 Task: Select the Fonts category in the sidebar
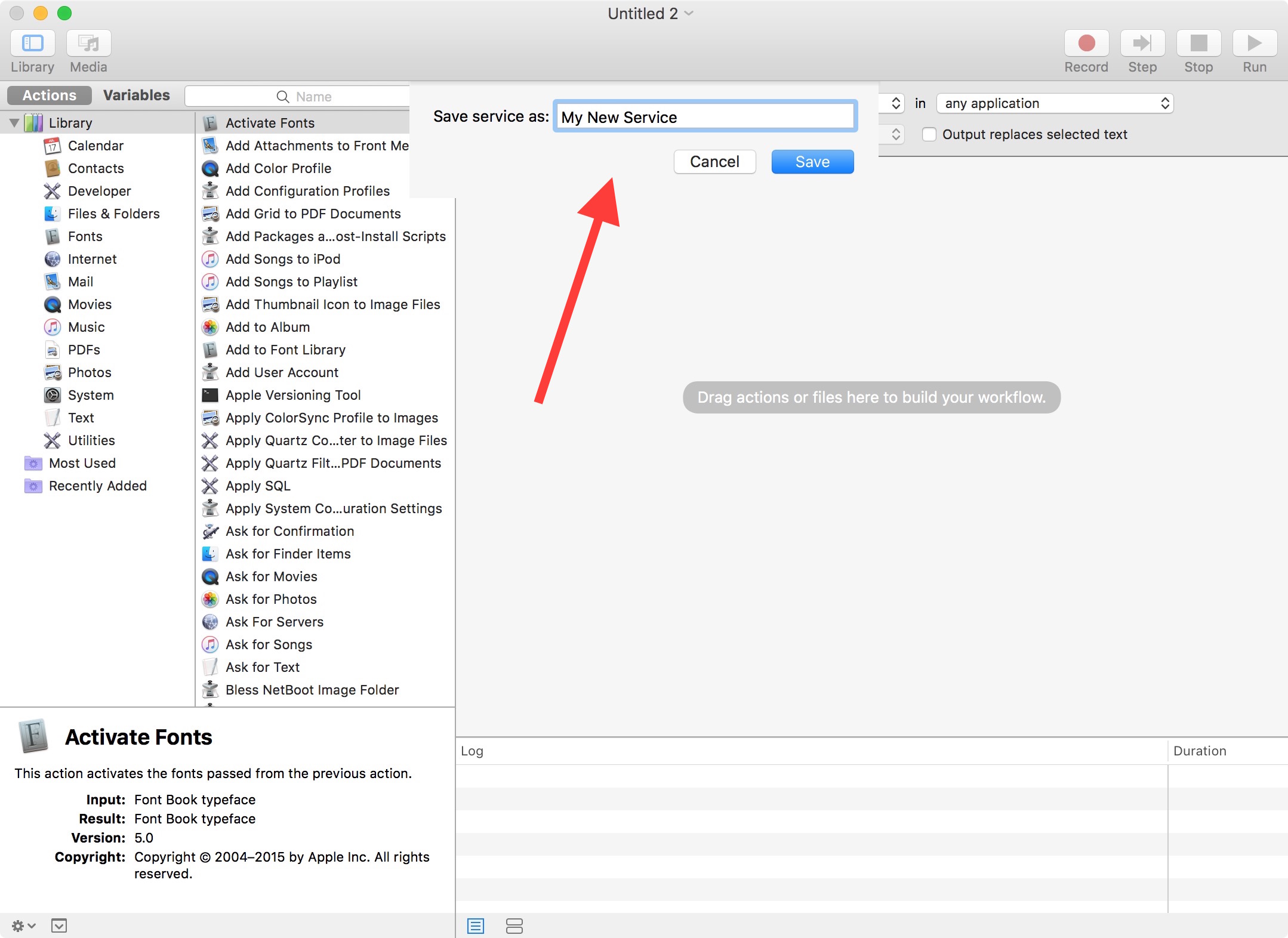coord(85,236)
